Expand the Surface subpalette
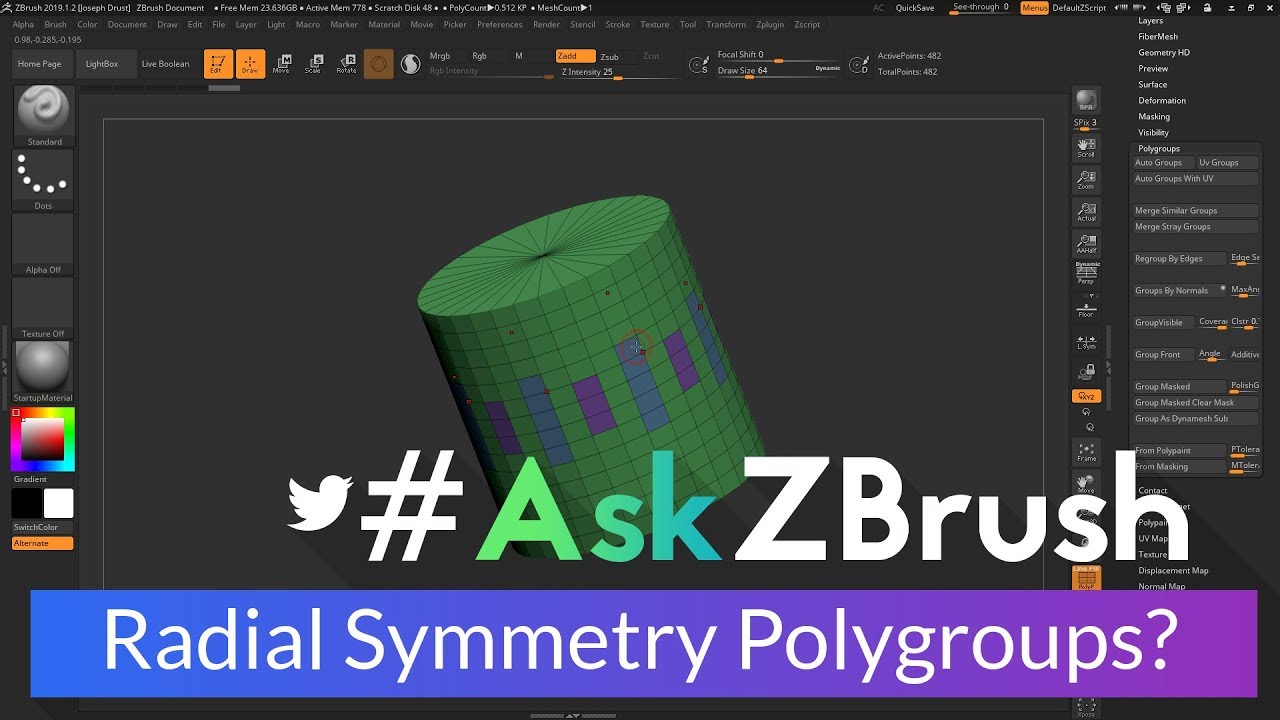The height and width of the screenshot is (720, 1280). [x=1153, y=84]
